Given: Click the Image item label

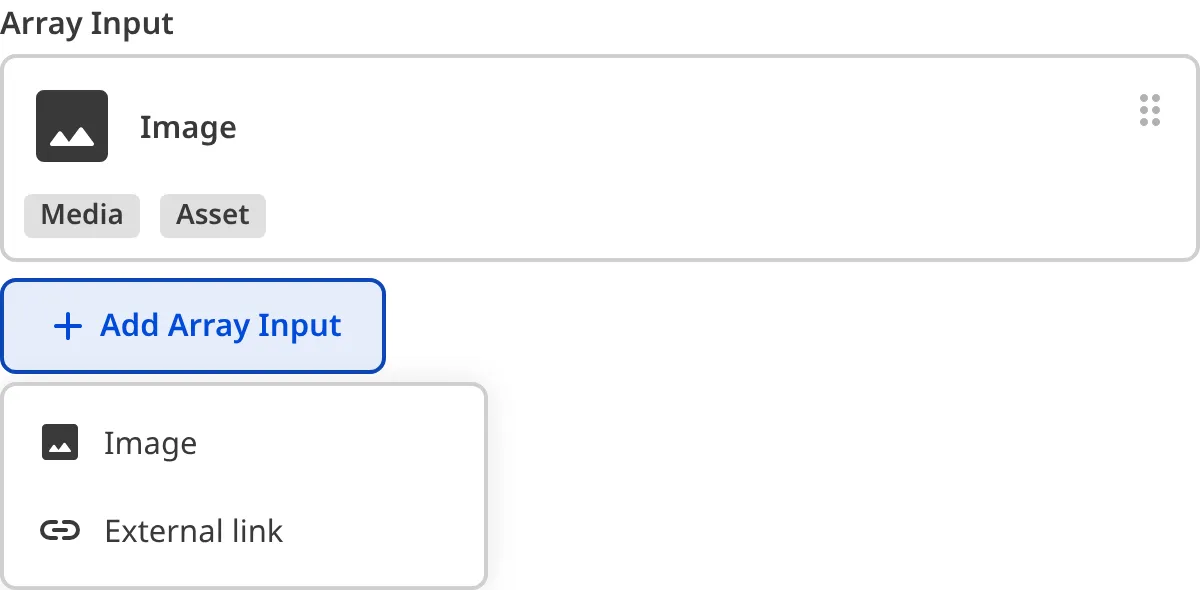Looking at the screenshot, I should [x=188, y=127].
